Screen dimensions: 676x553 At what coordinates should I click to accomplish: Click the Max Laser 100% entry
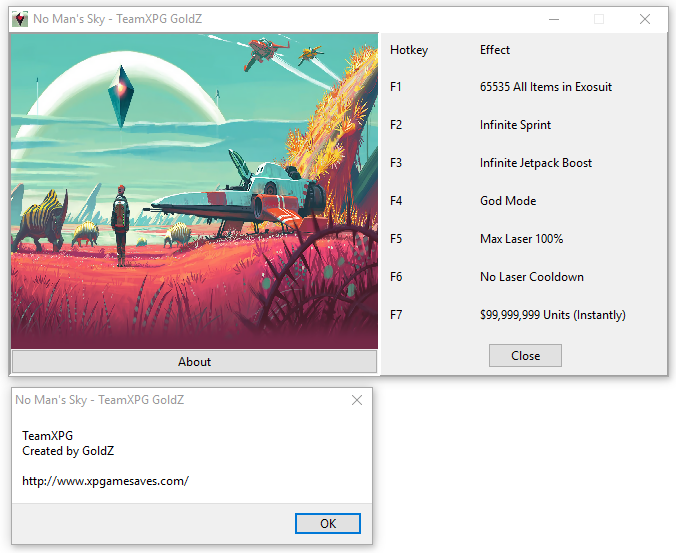pyautogui.click(x=521, y=239)
